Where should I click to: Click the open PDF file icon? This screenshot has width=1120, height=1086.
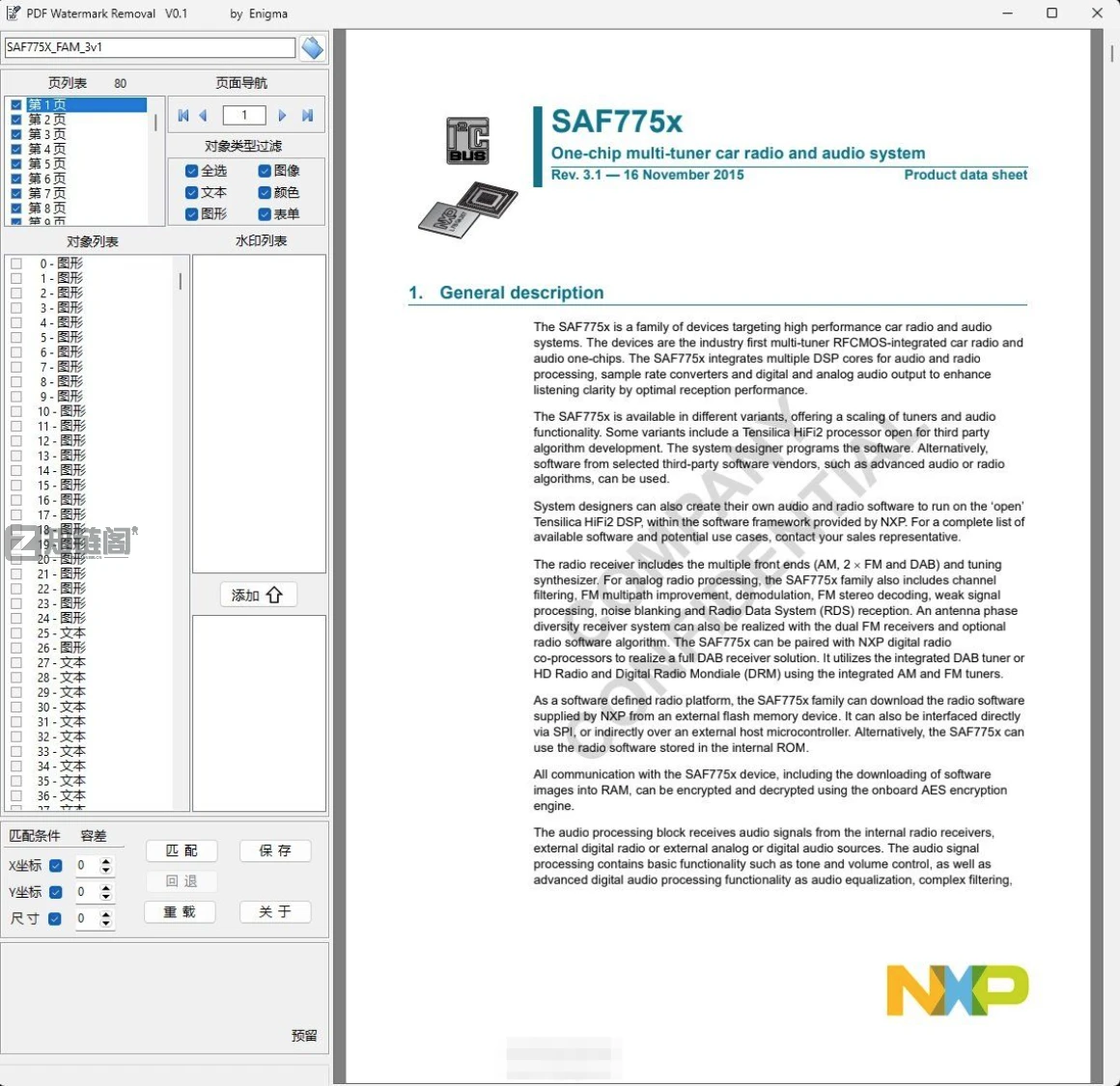click(312, 48)
